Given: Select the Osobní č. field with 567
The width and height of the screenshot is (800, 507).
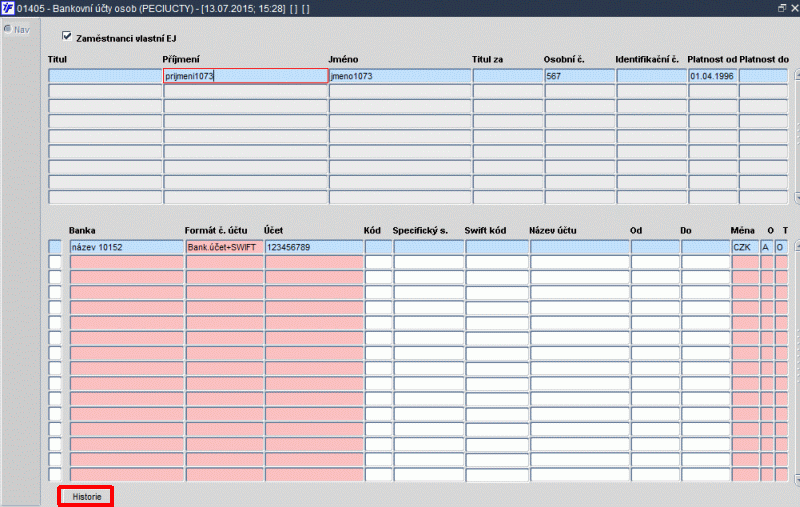Looking at the screenshot, I should (x=579, y=76).
